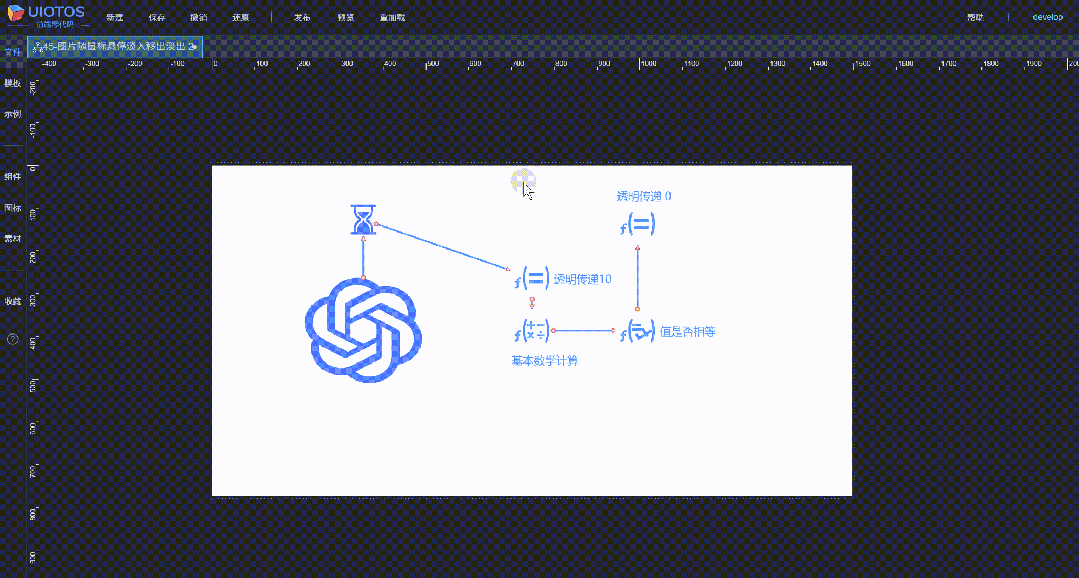Open the 素材 sidebar panel
The image size is (1079, 578).
12,239
